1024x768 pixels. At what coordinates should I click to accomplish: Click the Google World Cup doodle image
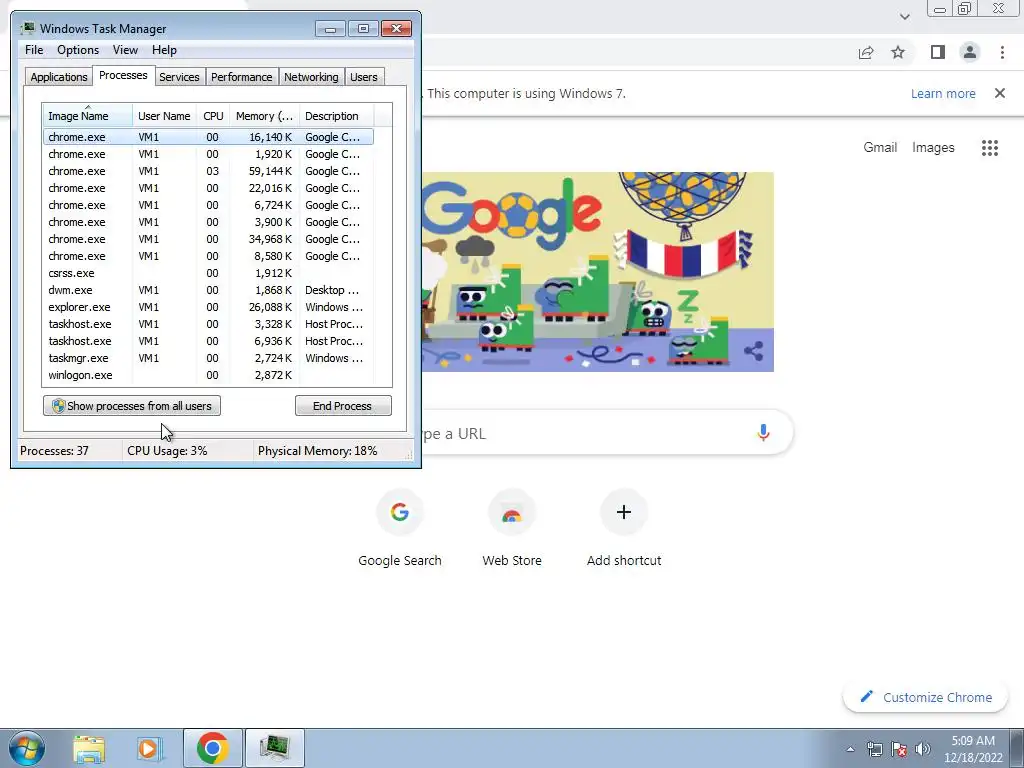(x=598, y=272)
